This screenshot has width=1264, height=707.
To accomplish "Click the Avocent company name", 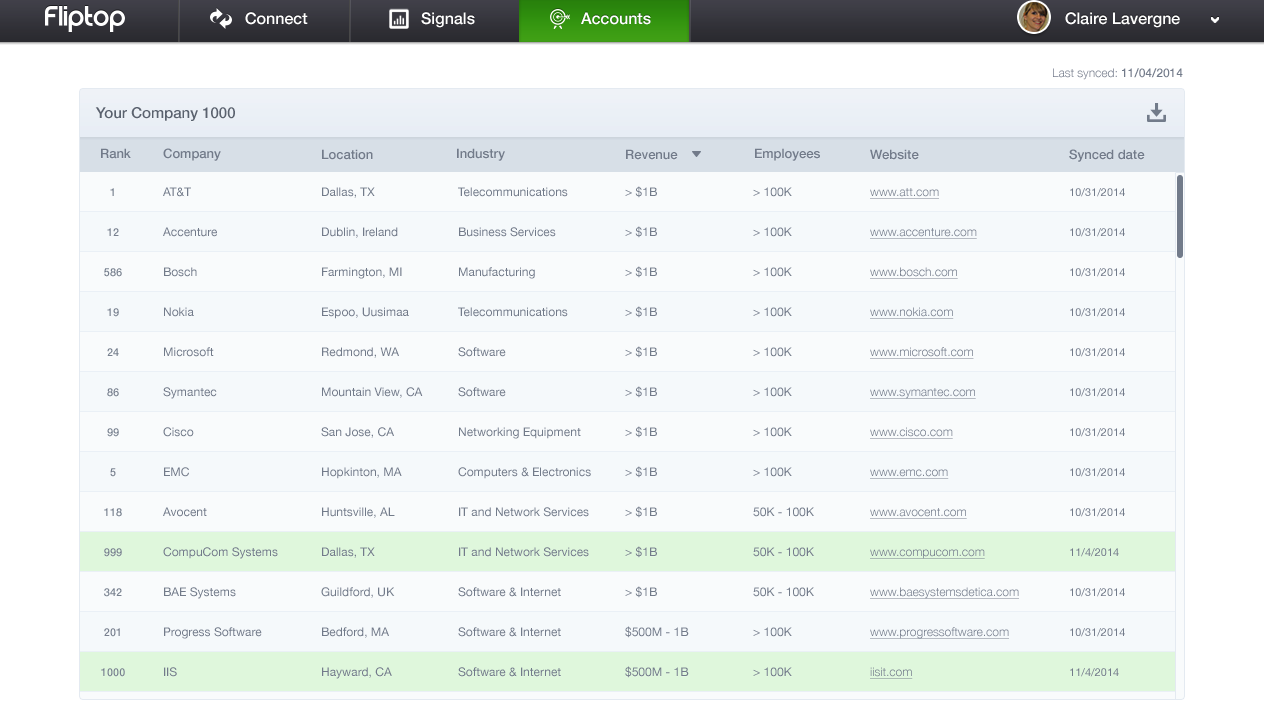I will coord(185,512).
